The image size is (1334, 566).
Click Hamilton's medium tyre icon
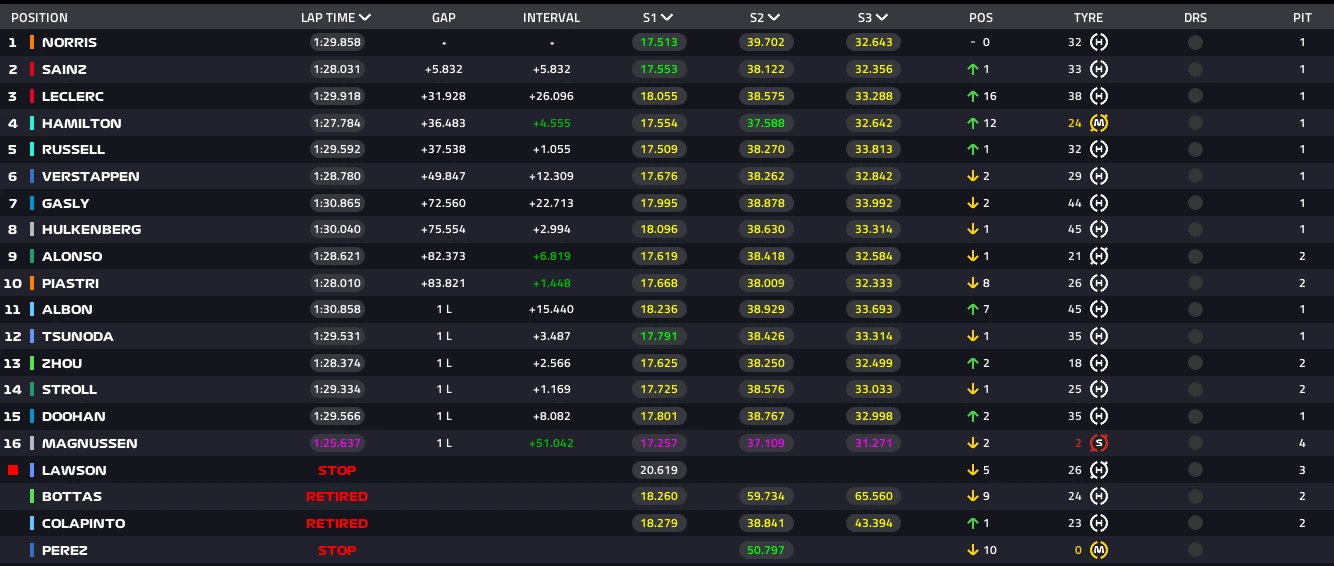[1099, 123]
